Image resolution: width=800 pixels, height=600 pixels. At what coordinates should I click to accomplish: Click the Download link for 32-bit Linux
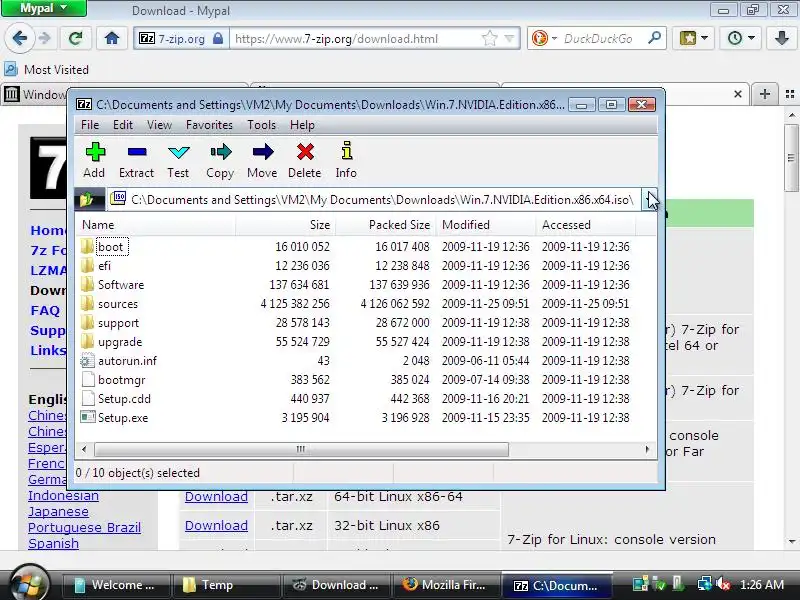tap(216, 526)
